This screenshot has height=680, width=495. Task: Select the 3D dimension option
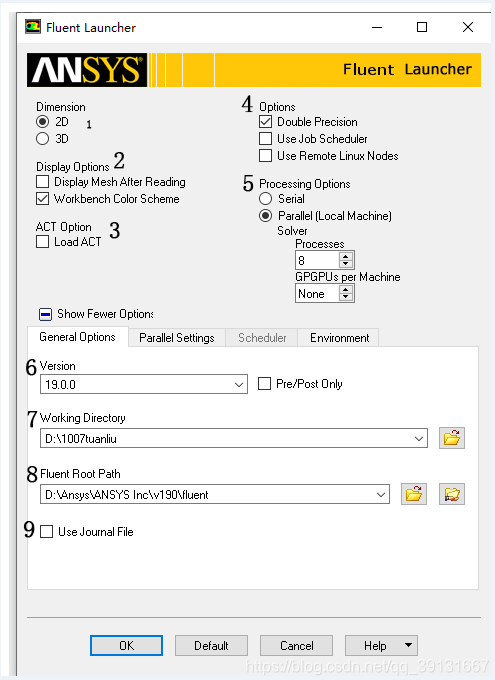(x=43, y=139)
